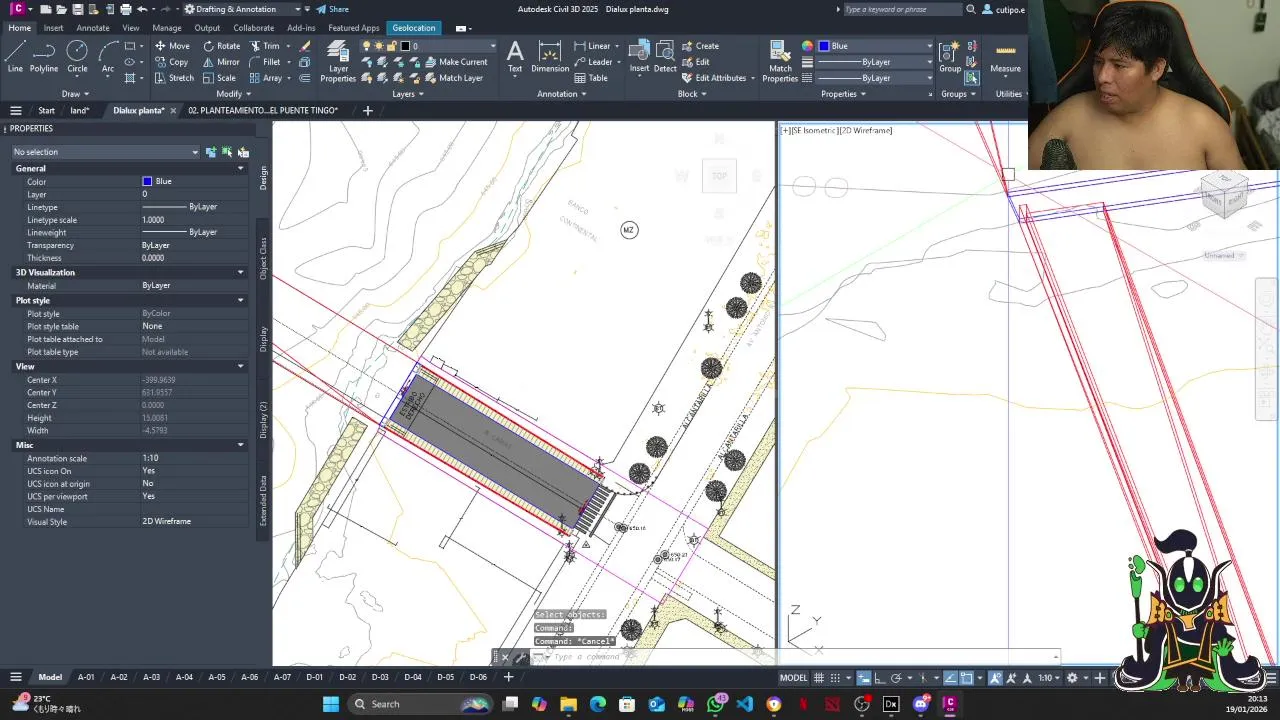Toggle polar tracking in status bar
Screen dimensions: 1280x720
pos(896,678)
